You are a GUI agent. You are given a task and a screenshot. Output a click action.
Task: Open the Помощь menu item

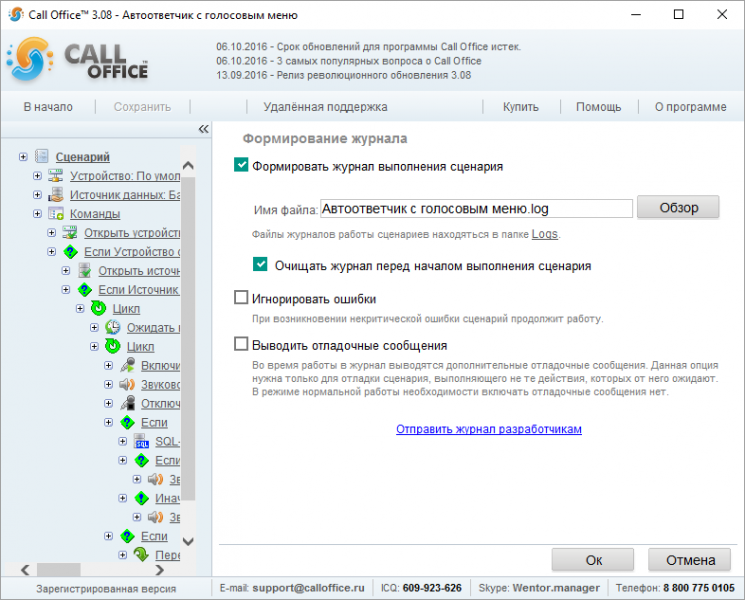tap(598, 107)
